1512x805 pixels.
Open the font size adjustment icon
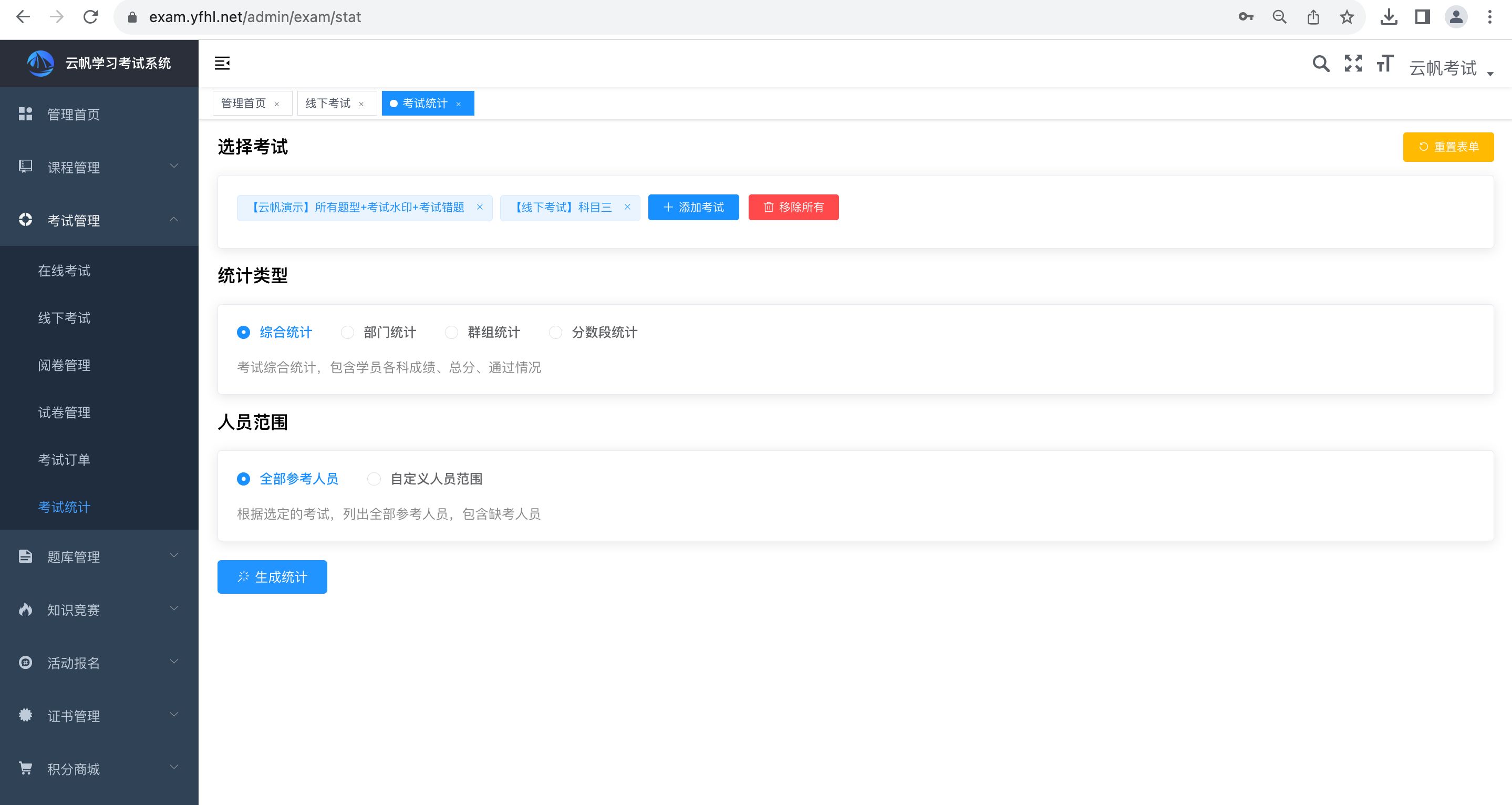(1385, 64)
